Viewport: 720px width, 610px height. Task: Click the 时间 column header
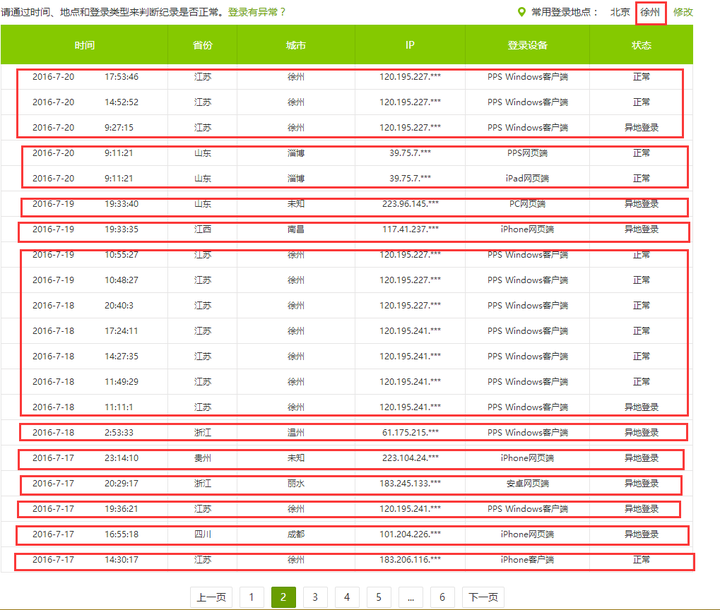tap(84, 45)
